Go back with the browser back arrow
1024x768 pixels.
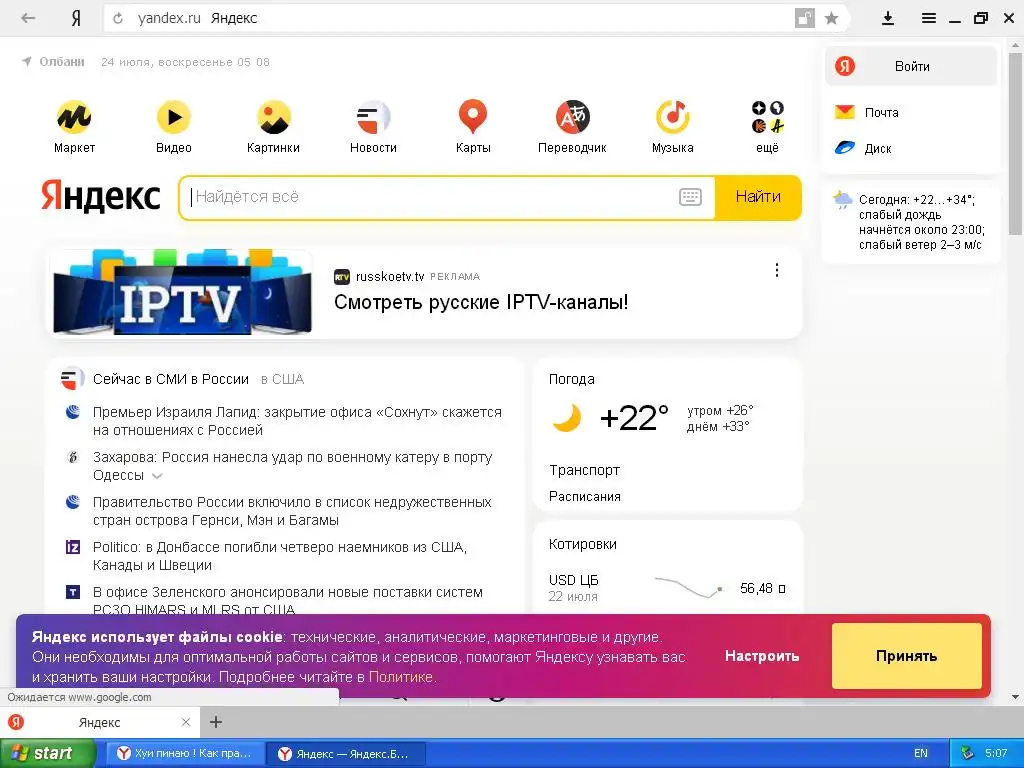tap(28, 18)
